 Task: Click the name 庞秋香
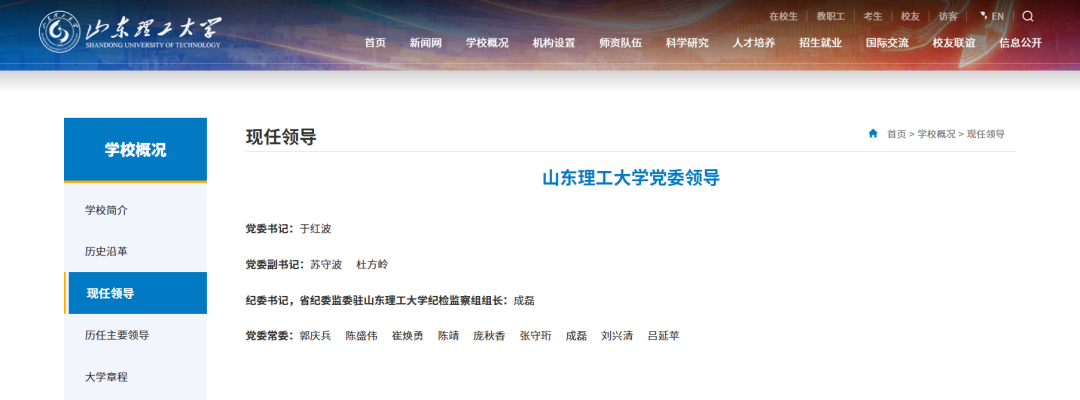[x=489, y=336]
